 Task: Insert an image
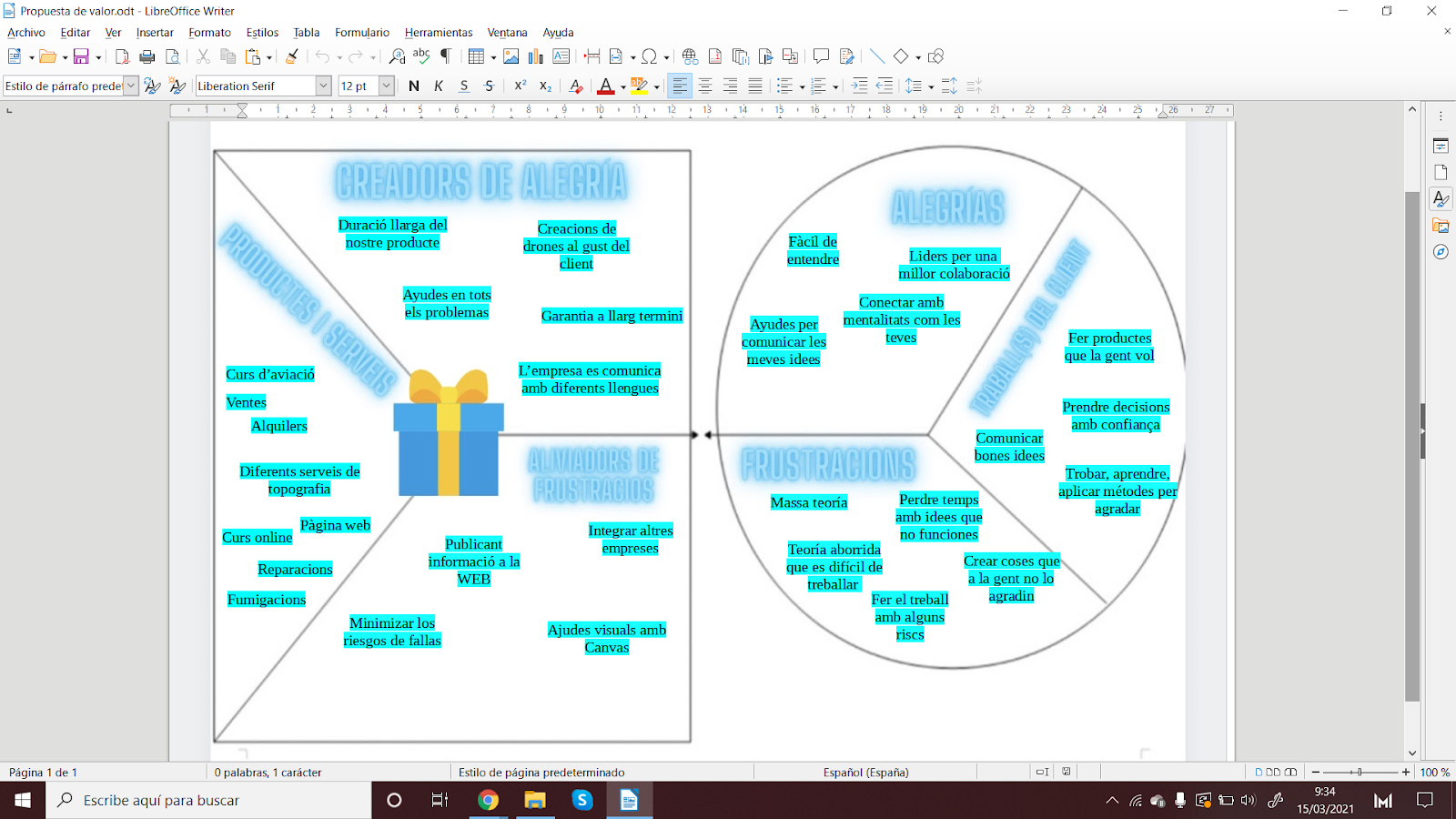pyautogui.click(x=511, y=56)
